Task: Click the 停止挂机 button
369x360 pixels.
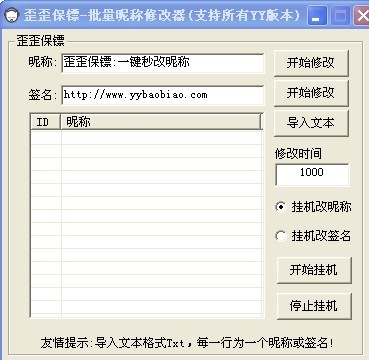Action: click(314, 306)
